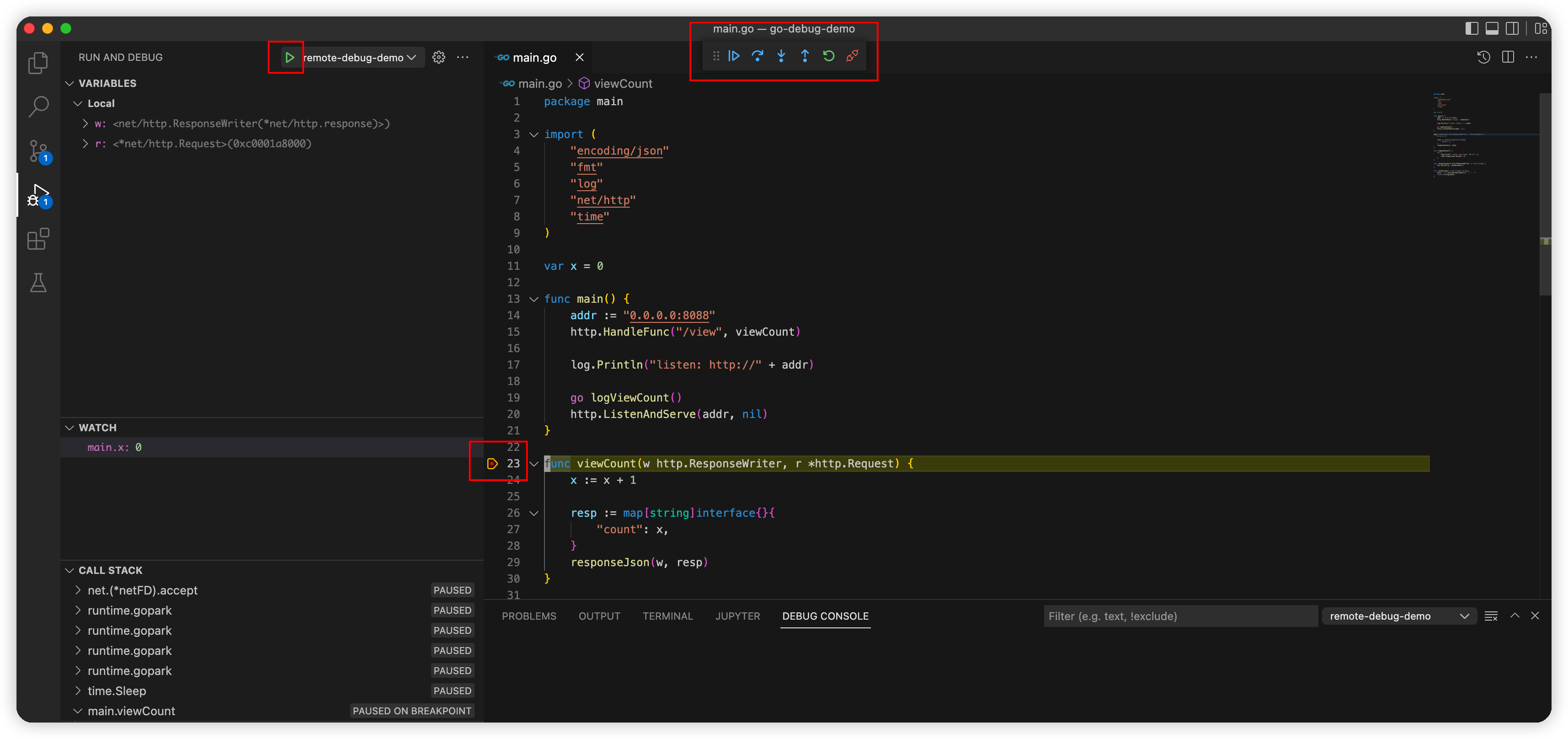Screen dimensions: 1568x739
Task: Step Over in the debug toolbar
Action: tap(758, 56)
